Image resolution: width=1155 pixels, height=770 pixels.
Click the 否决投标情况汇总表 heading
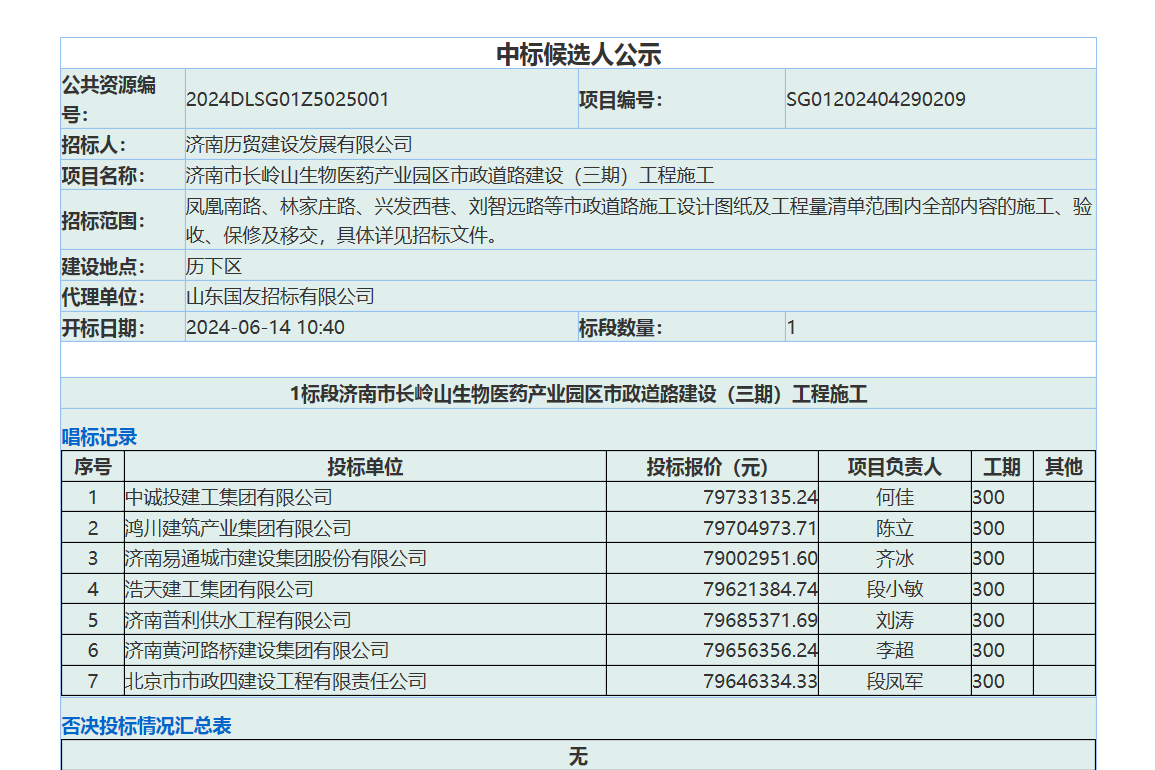pyautogui.click(x=147, y=726)
